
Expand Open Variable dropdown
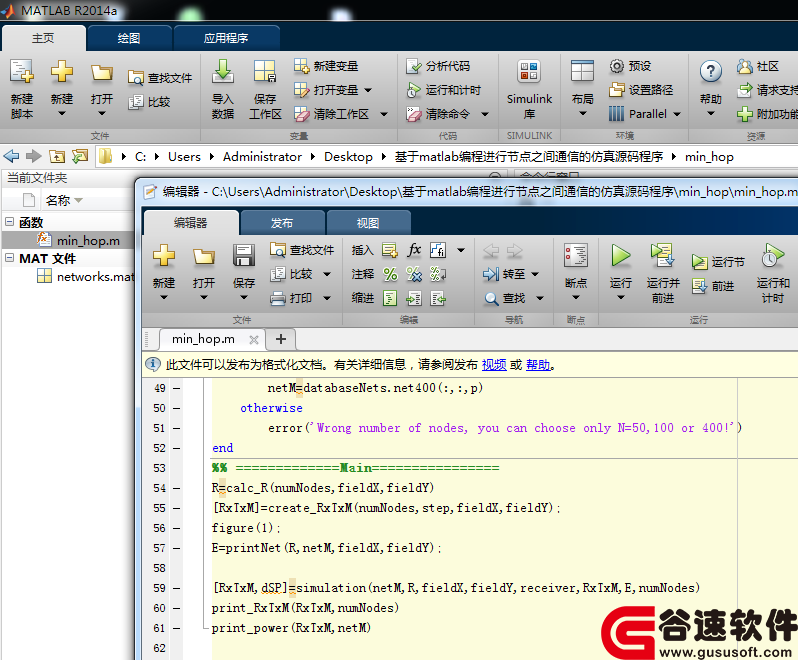(368, 90)
